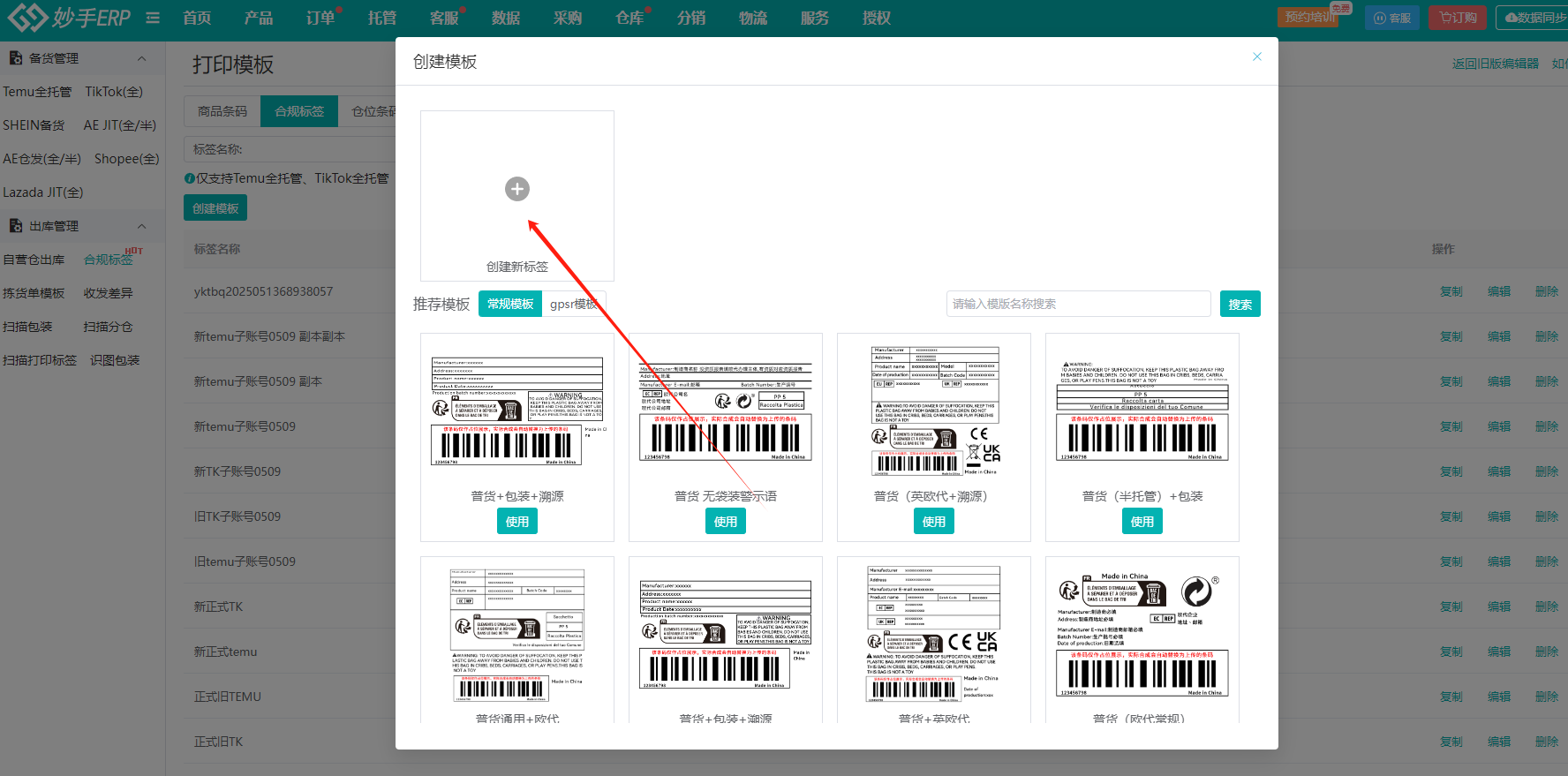Screen dimensions: 1568x776
Task: Open the 客服 support button in header
Action: coord(1392,18)
